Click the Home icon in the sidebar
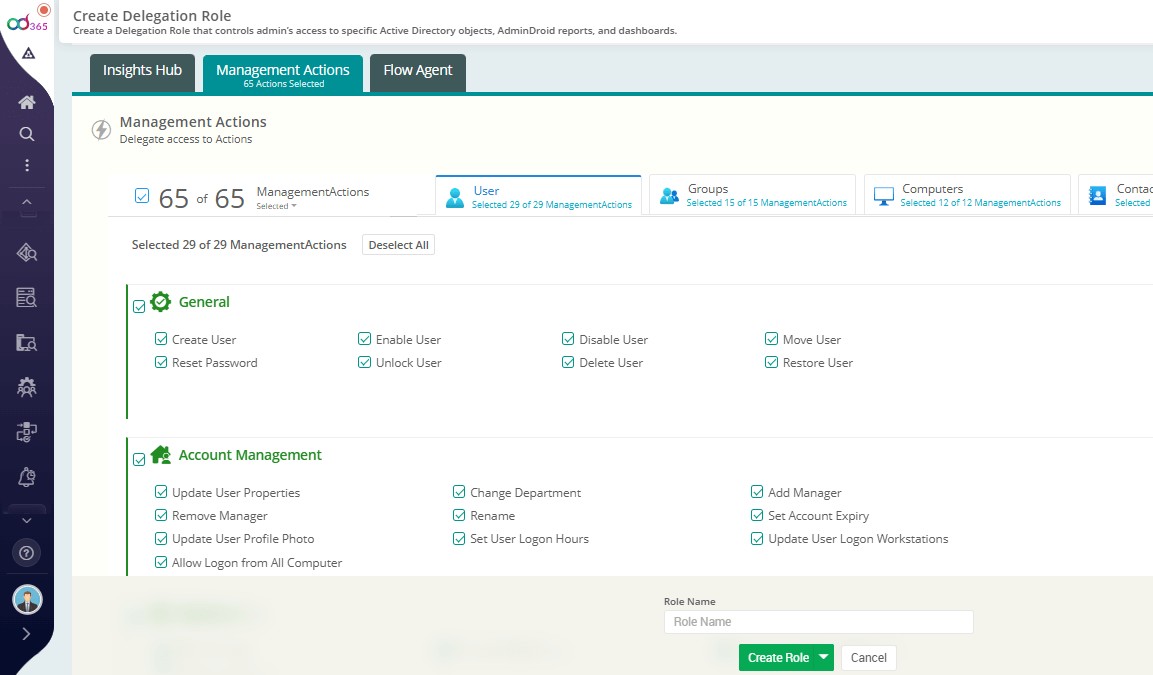Viewport: 1153px width, 675px height. 26,101
